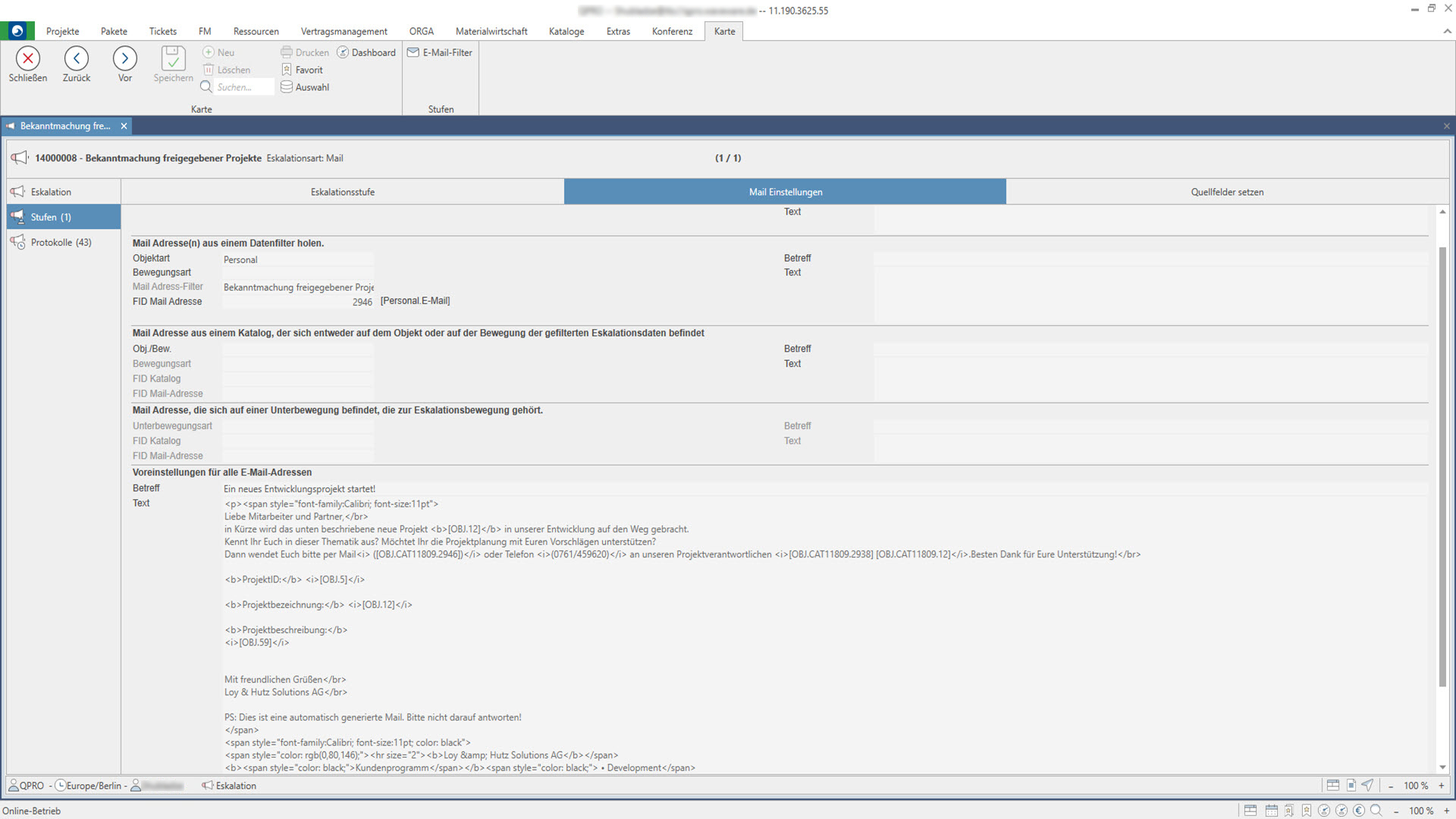This screenshot has height=819, width=1456.
Task: Select Eskalation in the left sidebar
Action: (51, 192)
